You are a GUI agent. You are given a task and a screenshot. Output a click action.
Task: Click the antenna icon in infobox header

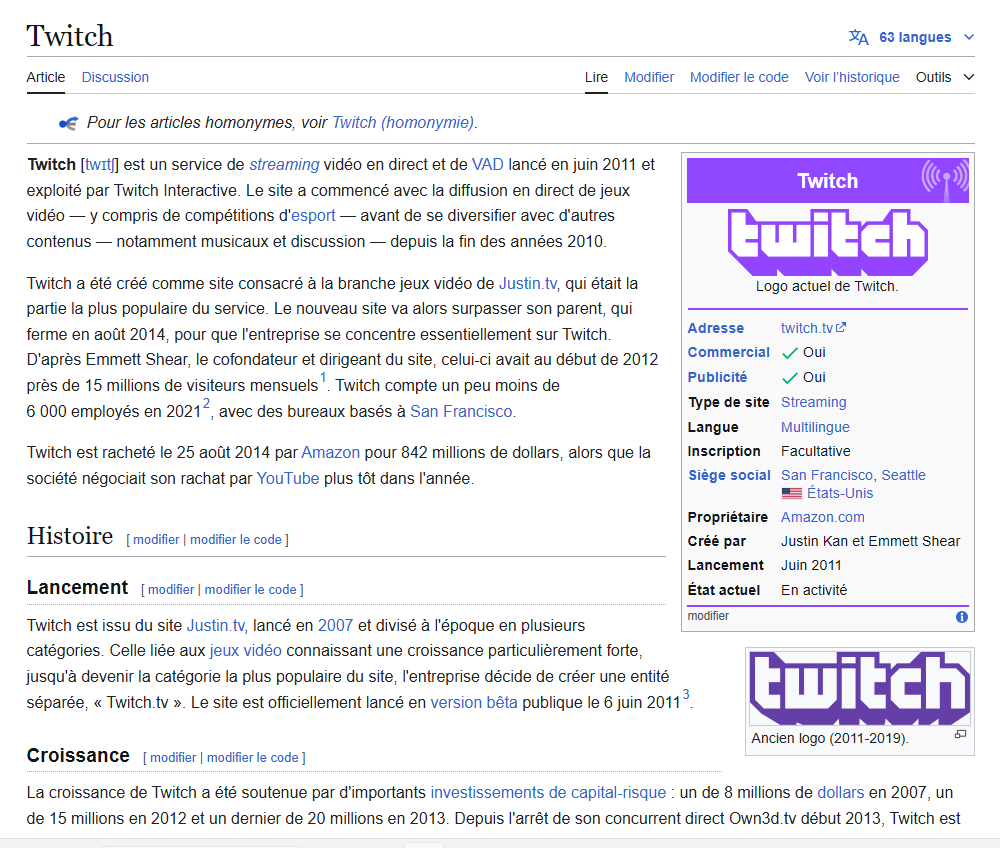point(945,181)
